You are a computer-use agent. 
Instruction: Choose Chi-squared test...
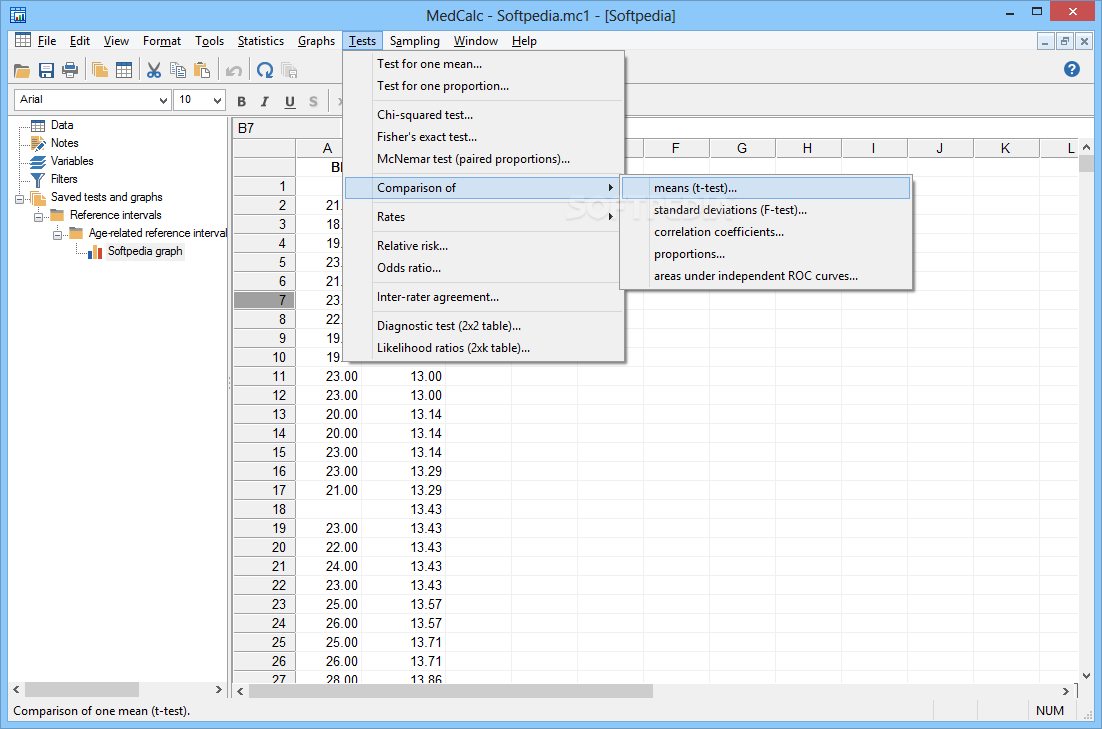pos(484,115)
